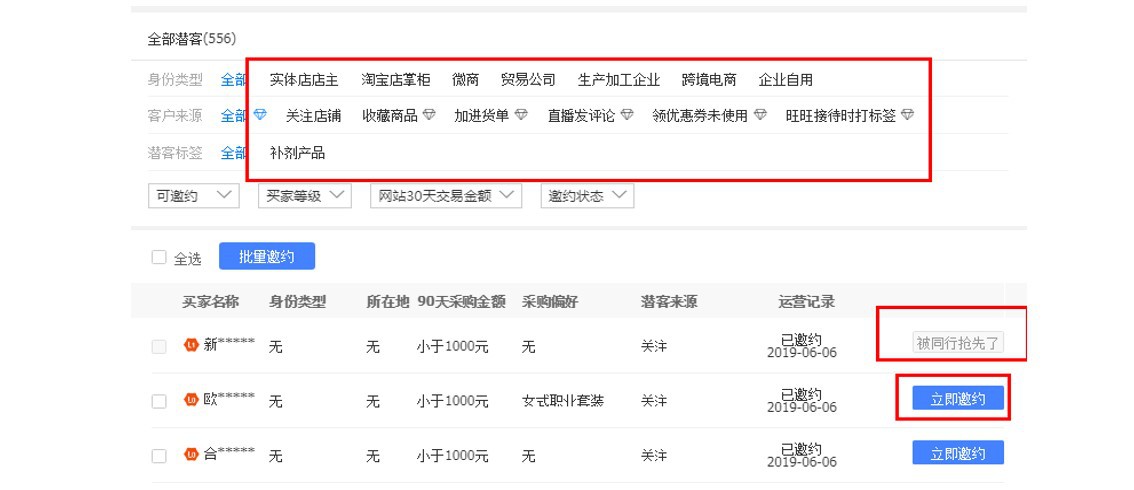The image size is (1134, 490).
Task: Click the diamond icon after 收藏商品
Action: tap(429, 115)
